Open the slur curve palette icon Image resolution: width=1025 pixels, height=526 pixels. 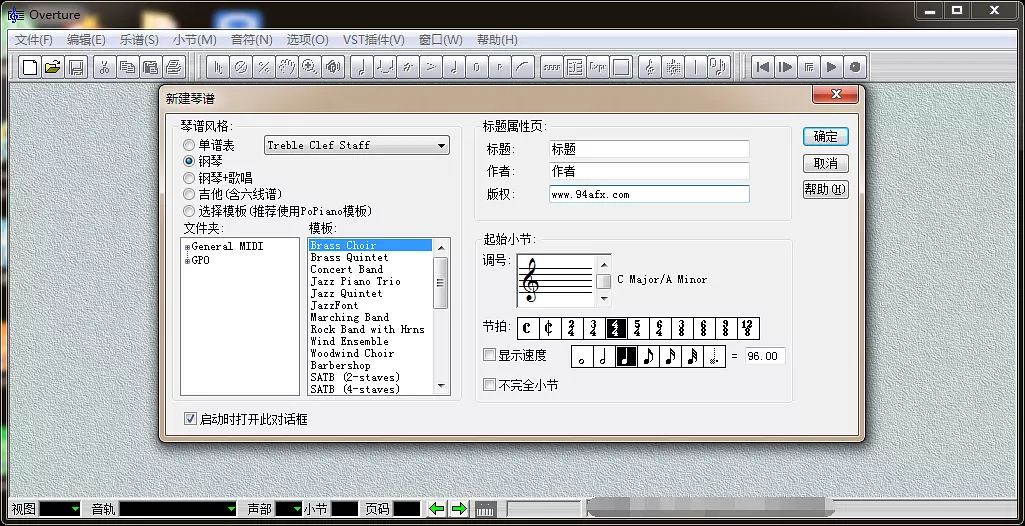coord(522,67)
